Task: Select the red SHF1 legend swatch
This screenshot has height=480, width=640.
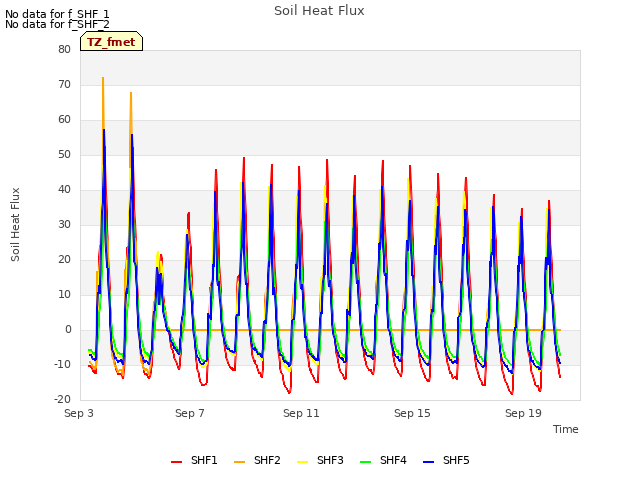Action: [176, 462]
